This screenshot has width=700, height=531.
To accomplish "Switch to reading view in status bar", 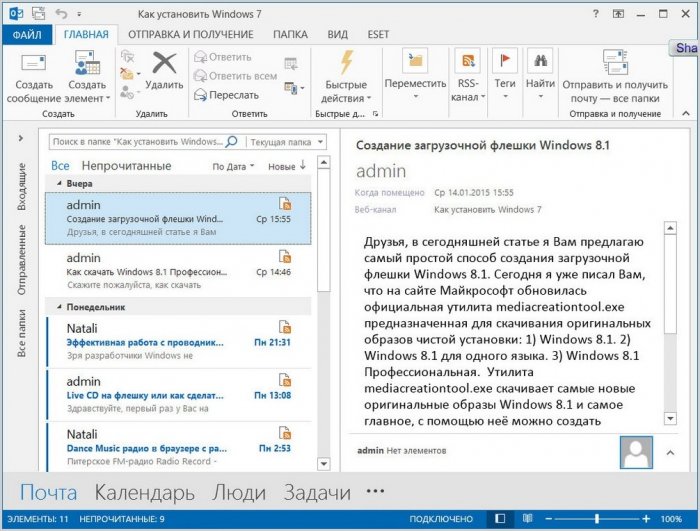I will point(528,518).
